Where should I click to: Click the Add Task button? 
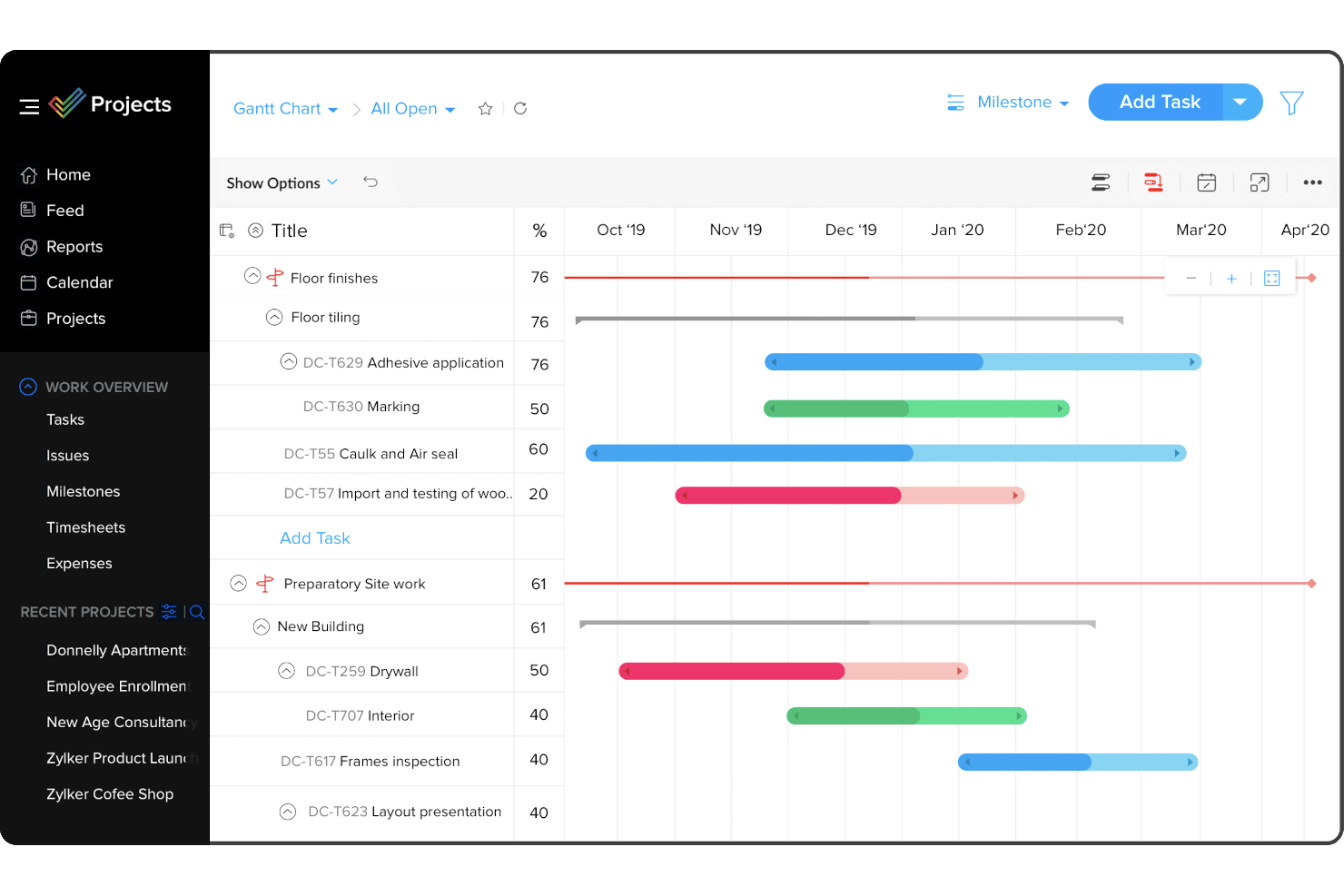(1159, 102)
